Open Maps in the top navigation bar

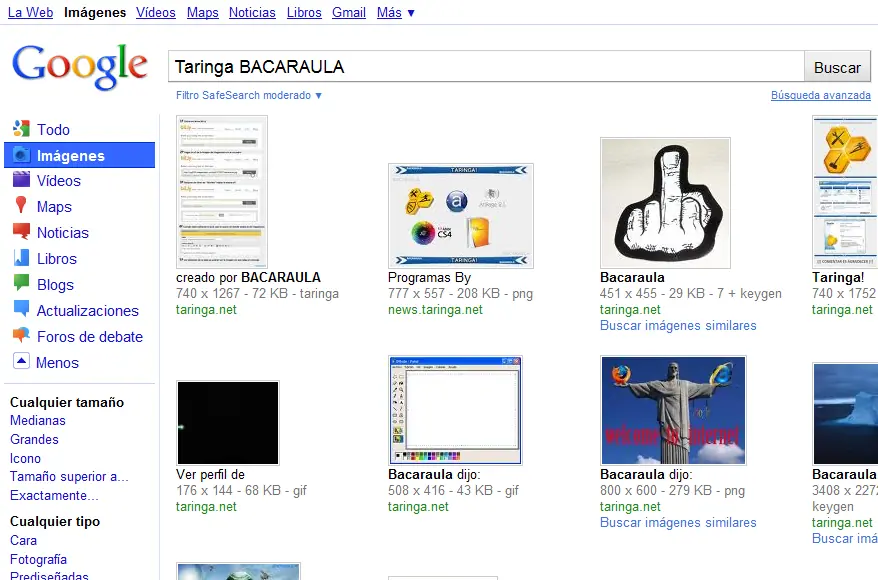tap(203, 12)
